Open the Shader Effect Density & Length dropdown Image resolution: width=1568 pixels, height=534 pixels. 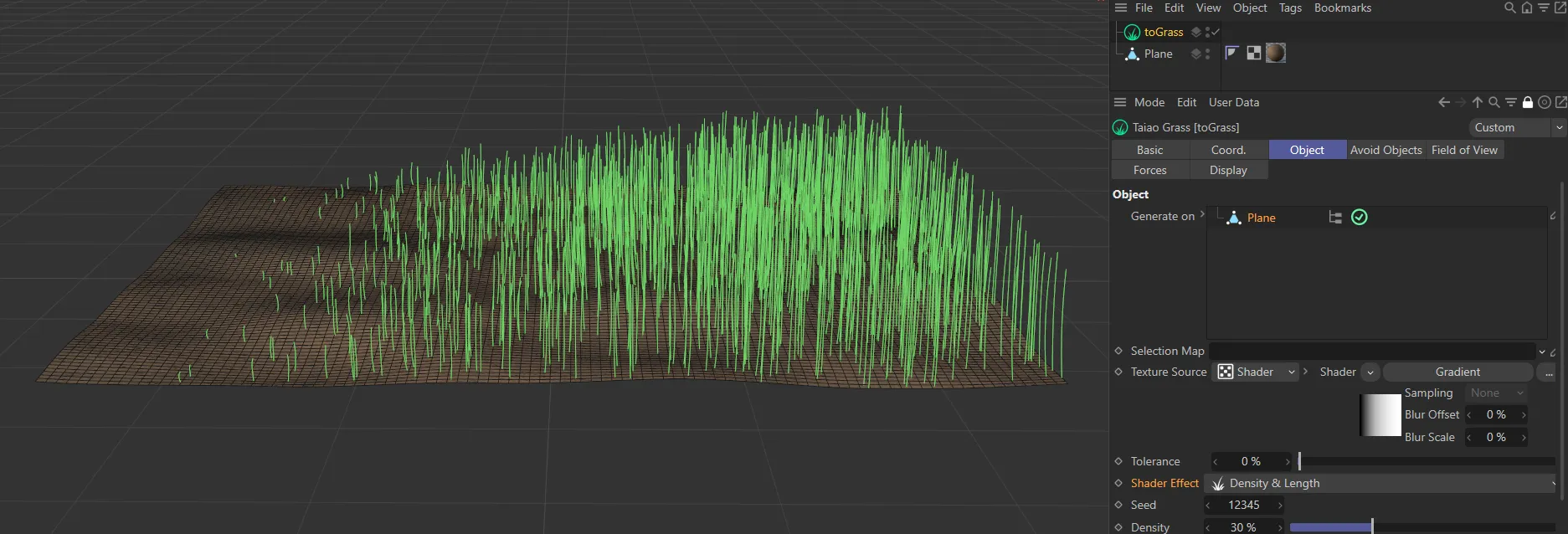(x=1381, y=483)
